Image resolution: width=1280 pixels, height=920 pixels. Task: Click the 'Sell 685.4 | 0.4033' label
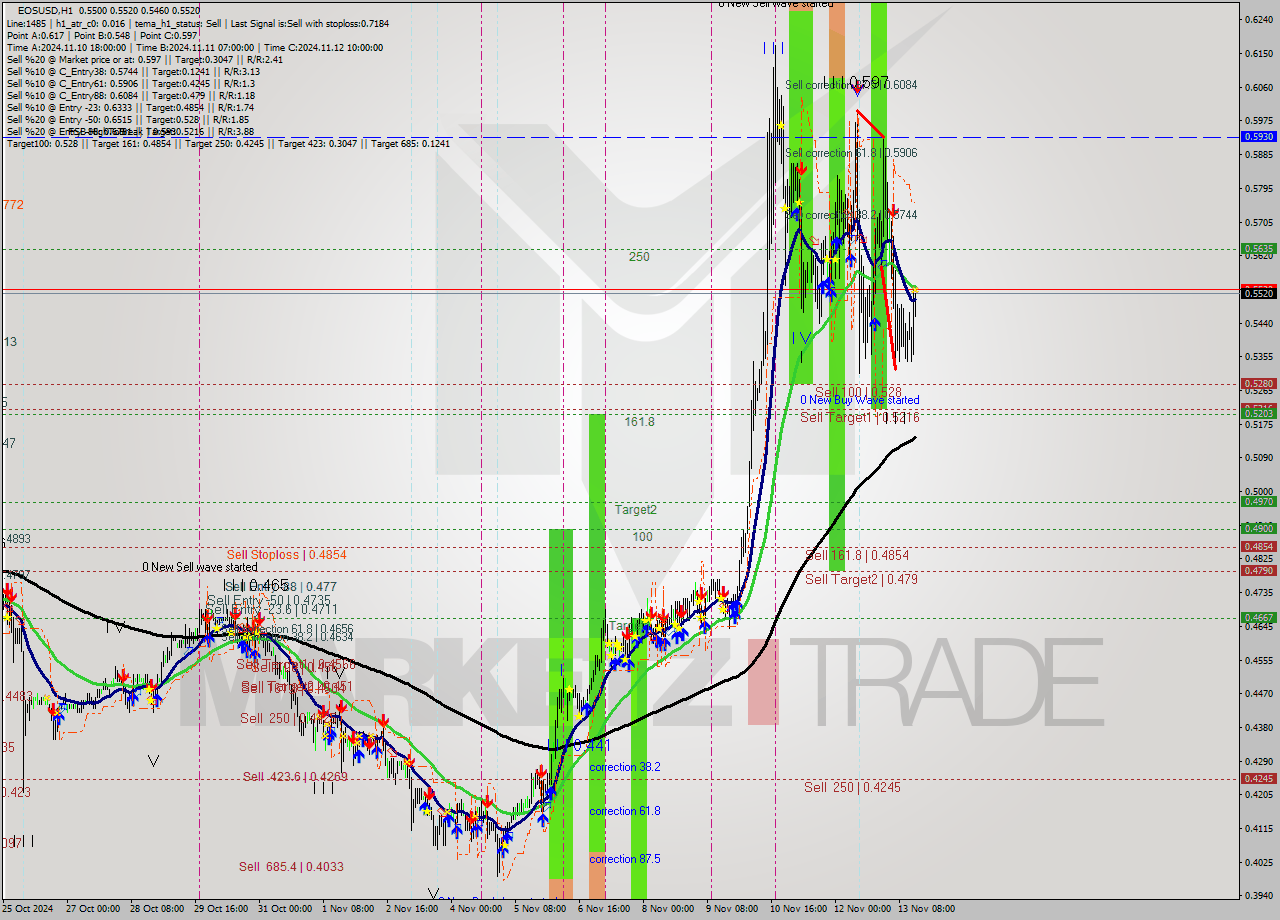pyautogui.click(x=291, y=867)
